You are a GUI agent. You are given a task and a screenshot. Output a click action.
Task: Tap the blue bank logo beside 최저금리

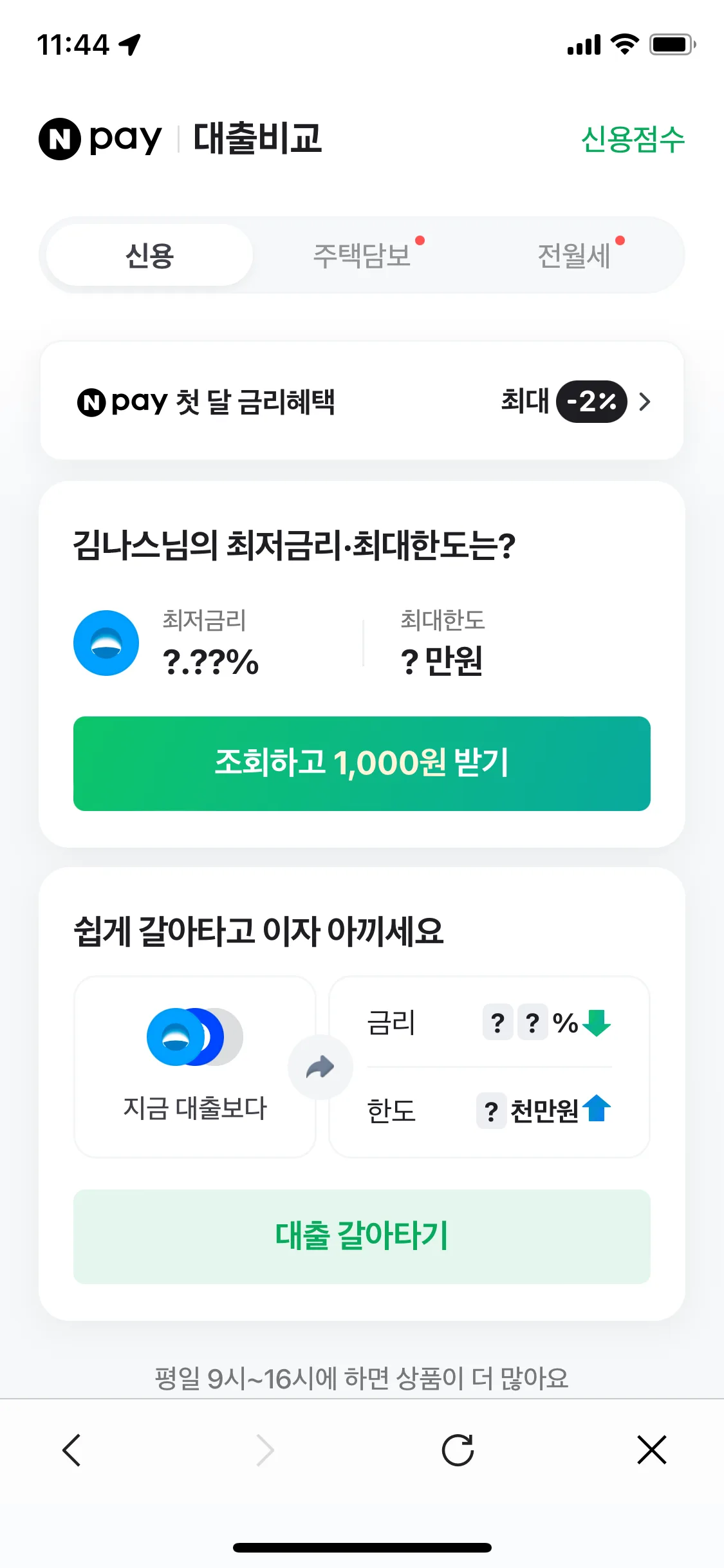106,643
